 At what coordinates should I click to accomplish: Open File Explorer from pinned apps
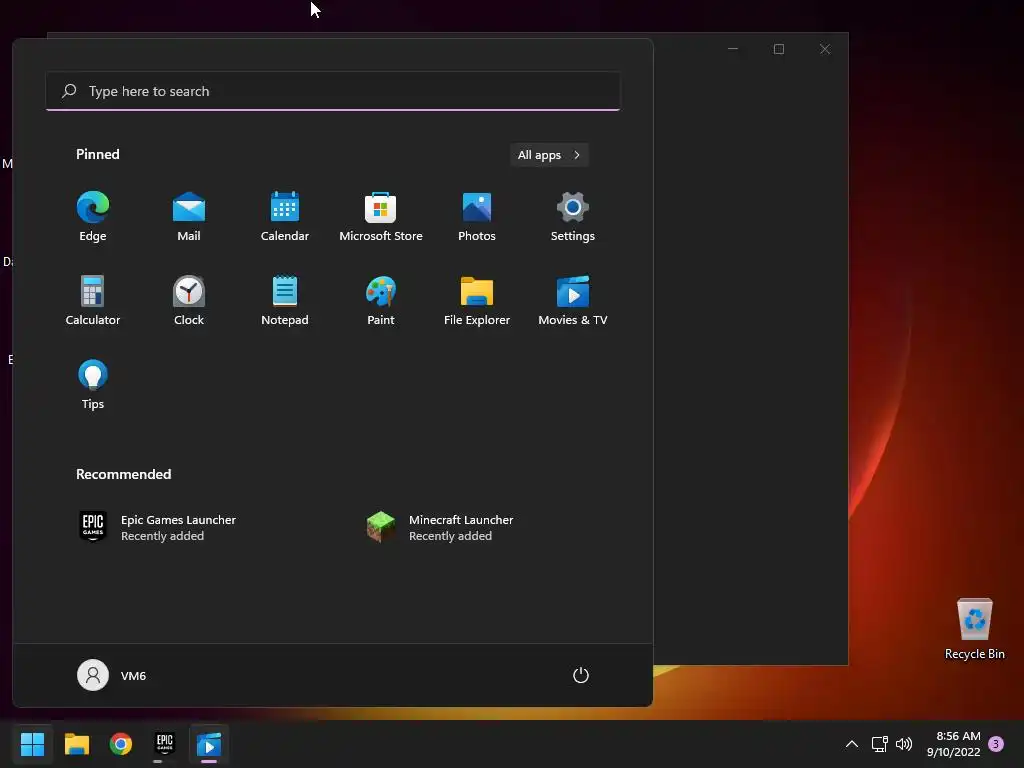pos(477,300)
